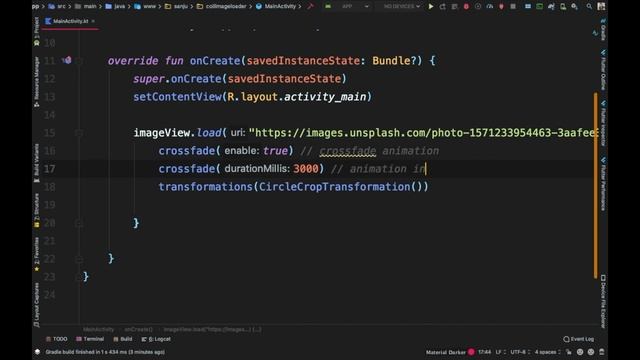Open the Terminal tool window

90,339
